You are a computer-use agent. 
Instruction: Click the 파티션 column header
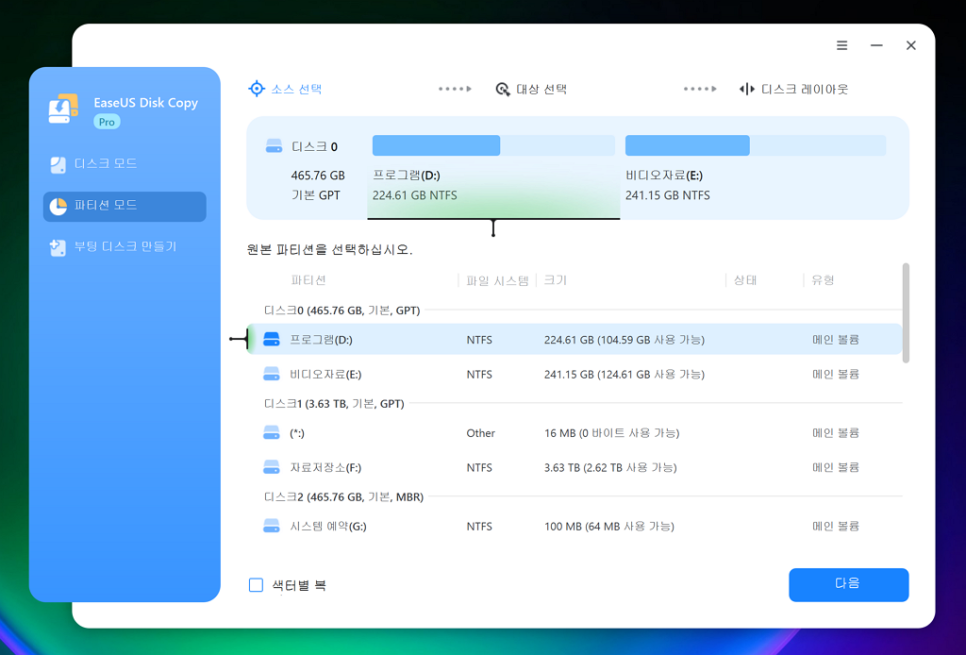(308, 280)
